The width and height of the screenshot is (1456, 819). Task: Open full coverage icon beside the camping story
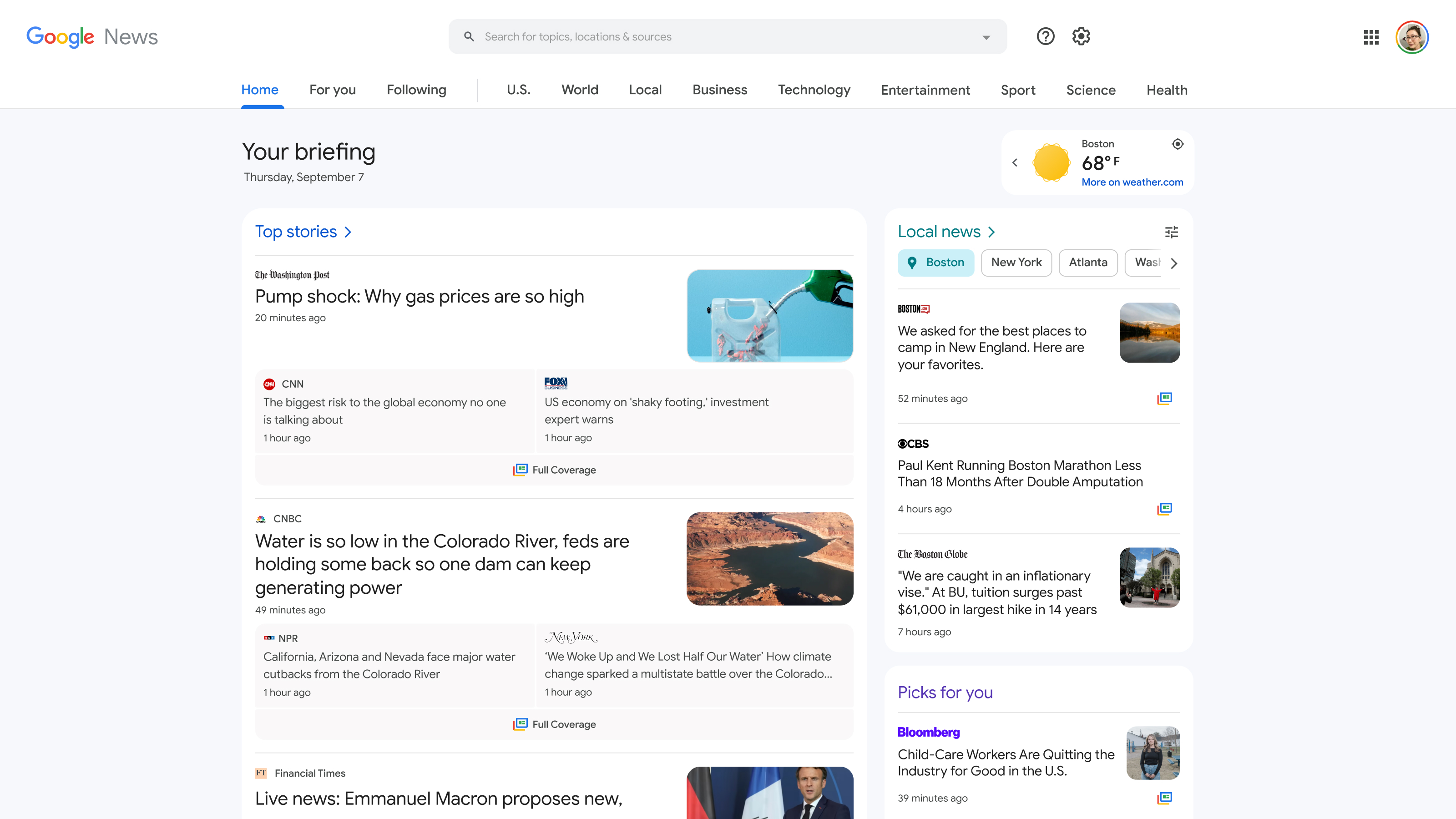[1165, 398]
